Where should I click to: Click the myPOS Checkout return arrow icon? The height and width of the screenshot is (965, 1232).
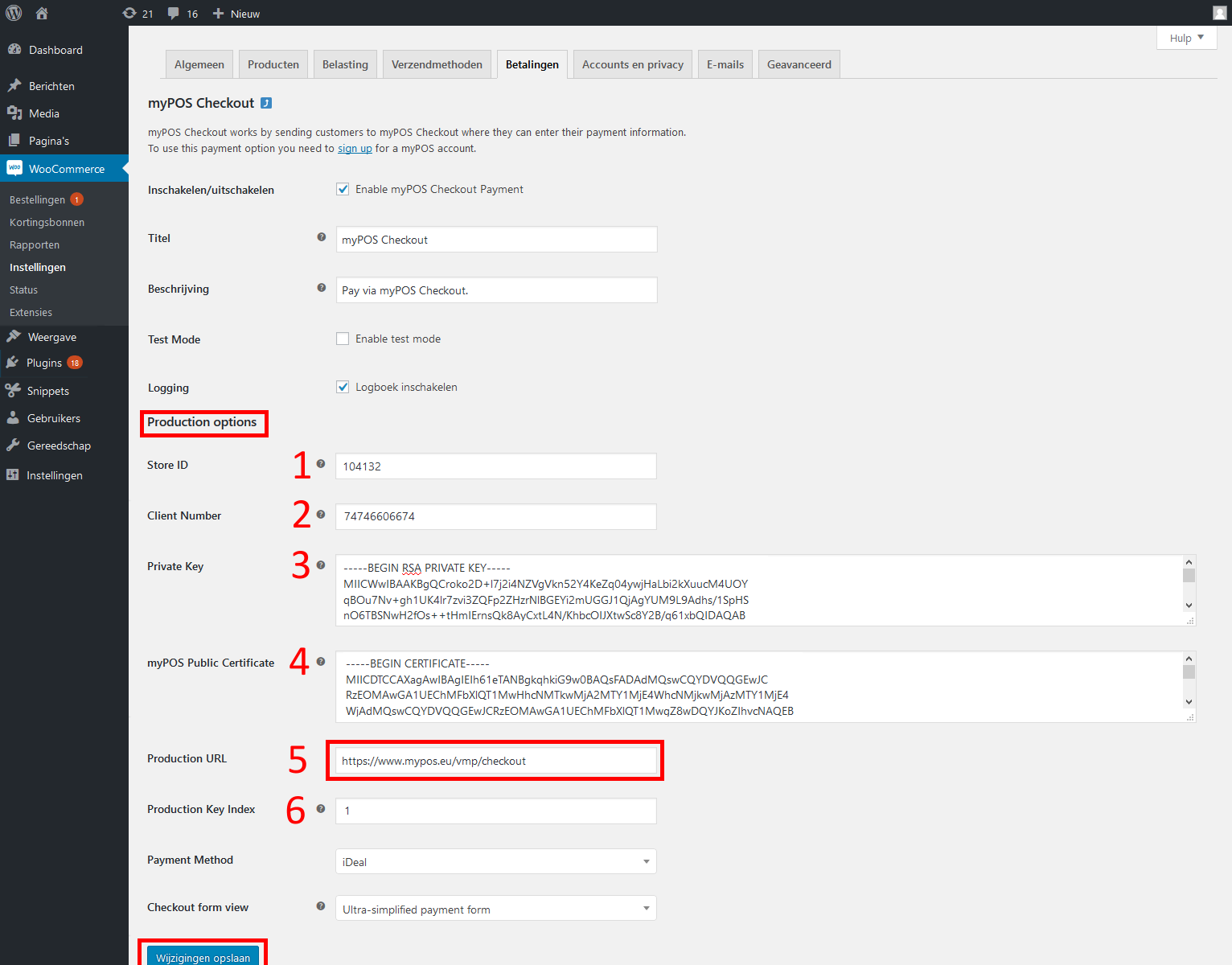pyautogui.click(x=266, y=103)
